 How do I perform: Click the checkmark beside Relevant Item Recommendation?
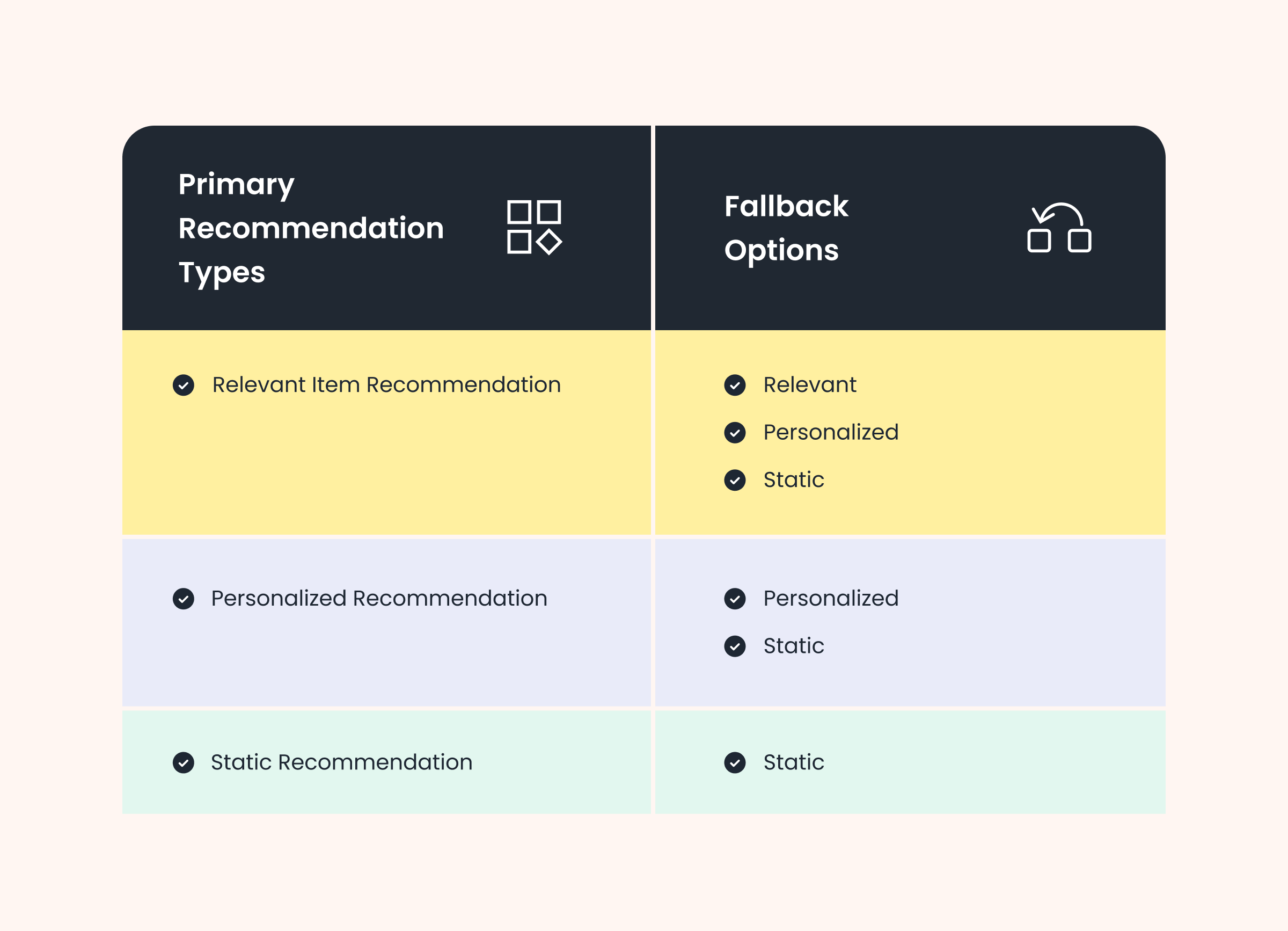click(184, 385)
